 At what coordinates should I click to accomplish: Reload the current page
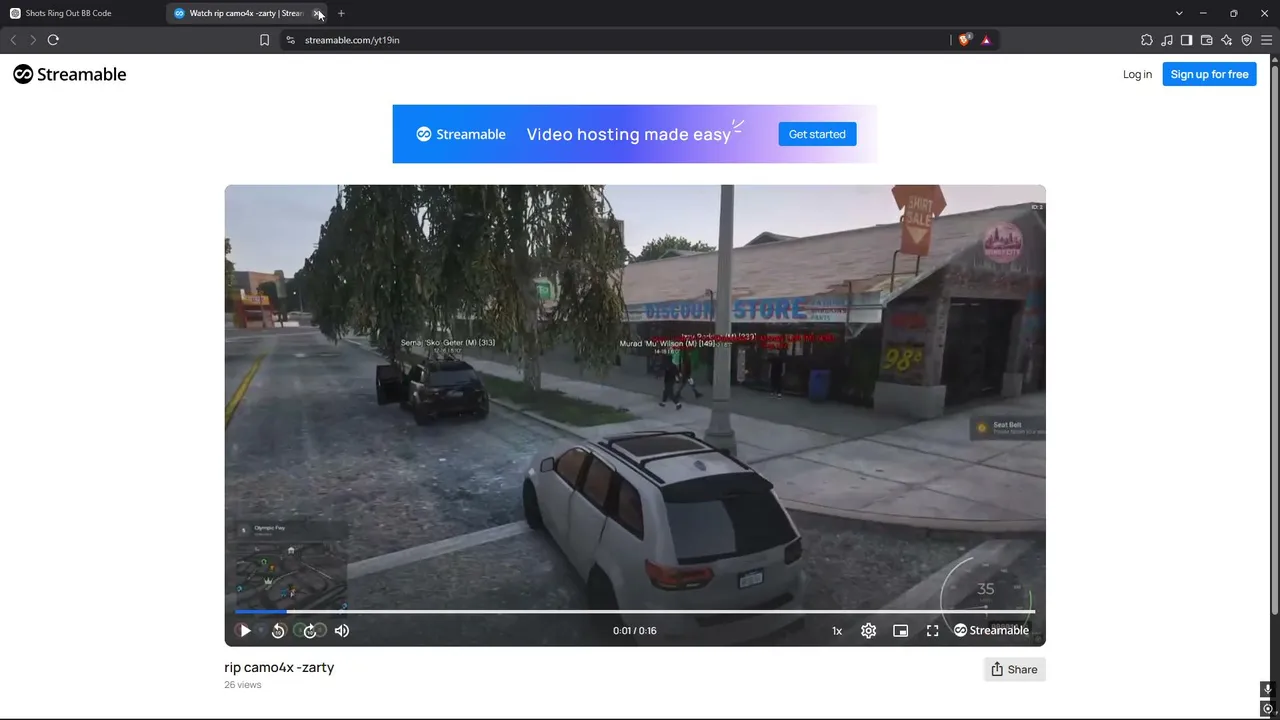tap(53, 40)
